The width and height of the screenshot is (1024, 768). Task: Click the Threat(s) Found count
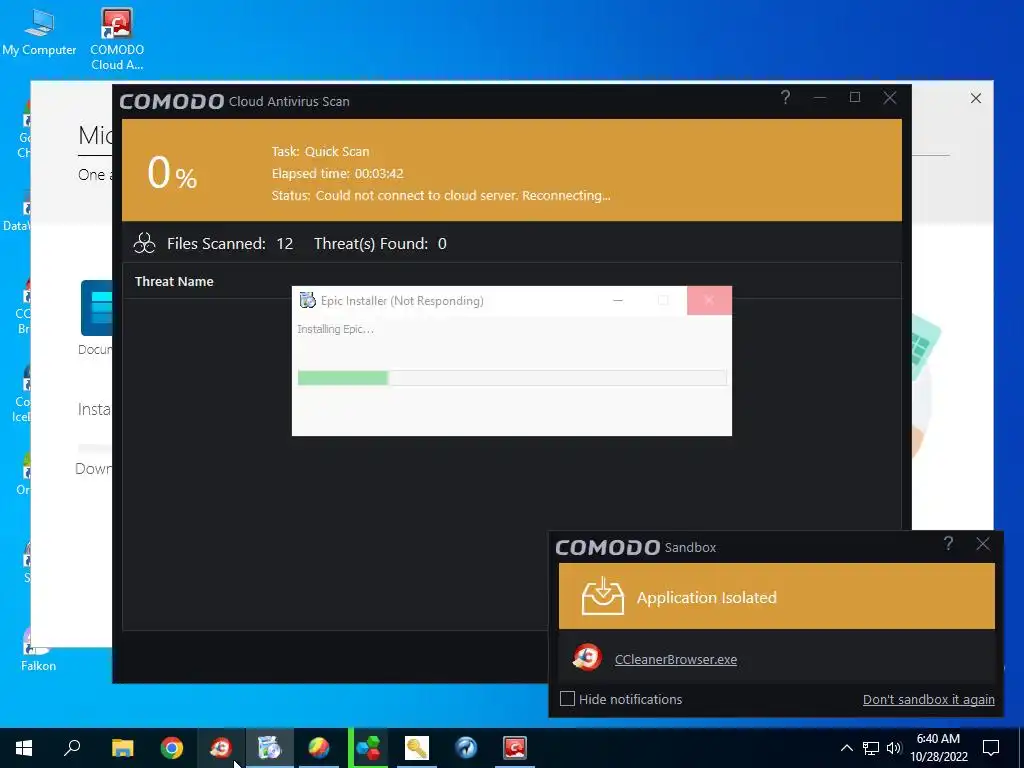pyautogui.click(x=380, y=244)
